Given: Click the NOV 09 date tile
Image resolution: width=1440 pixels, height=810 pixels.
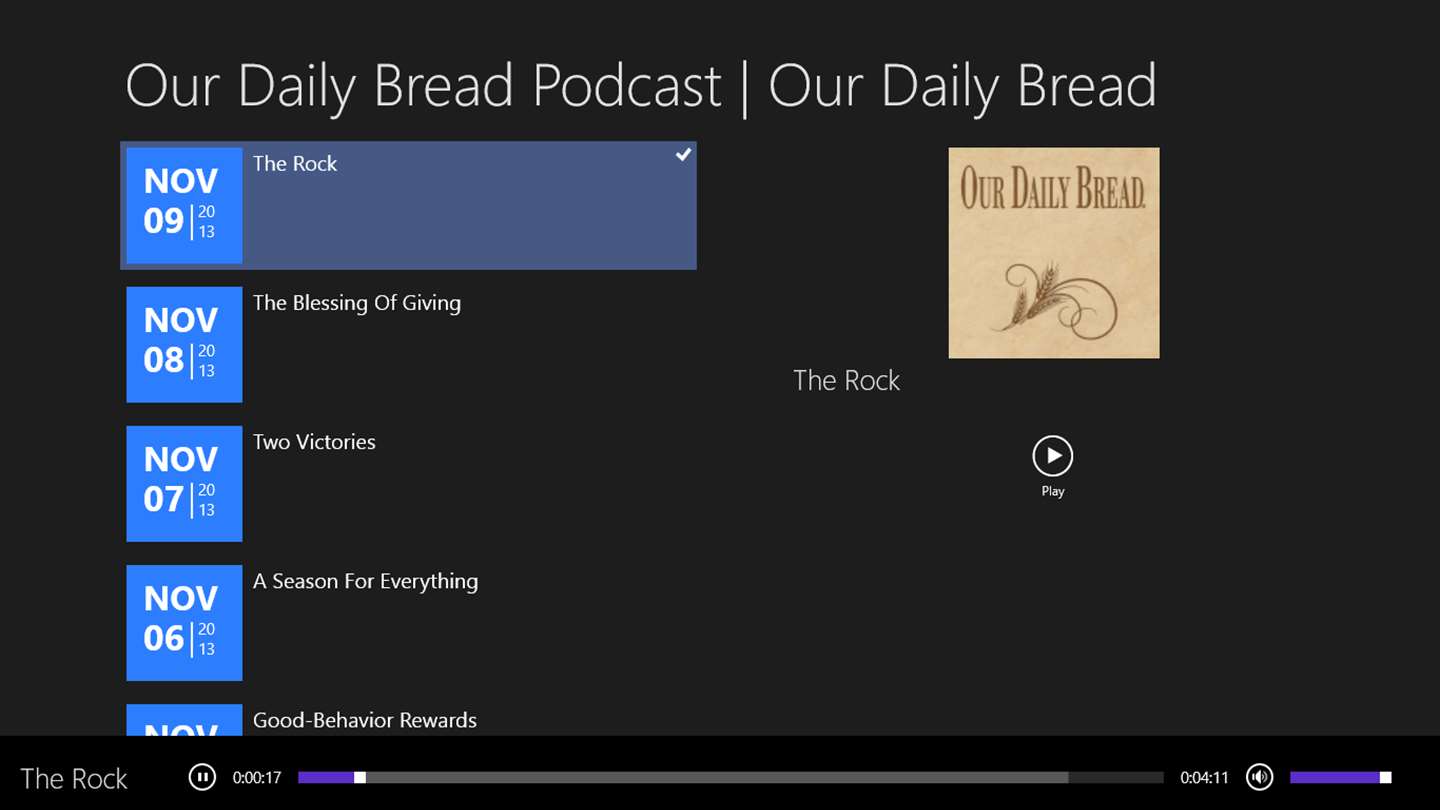Looking at the screenshot, I should [184, 205].
